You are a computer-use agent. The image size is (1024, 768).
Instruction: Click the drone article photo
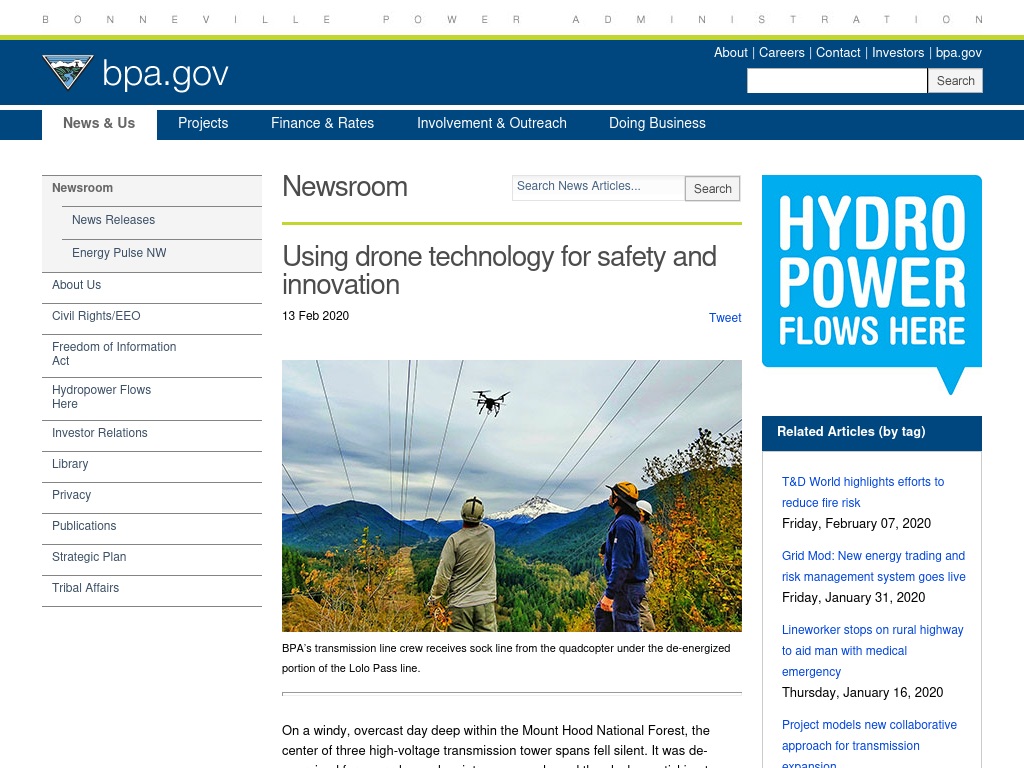tap(511, 496)
